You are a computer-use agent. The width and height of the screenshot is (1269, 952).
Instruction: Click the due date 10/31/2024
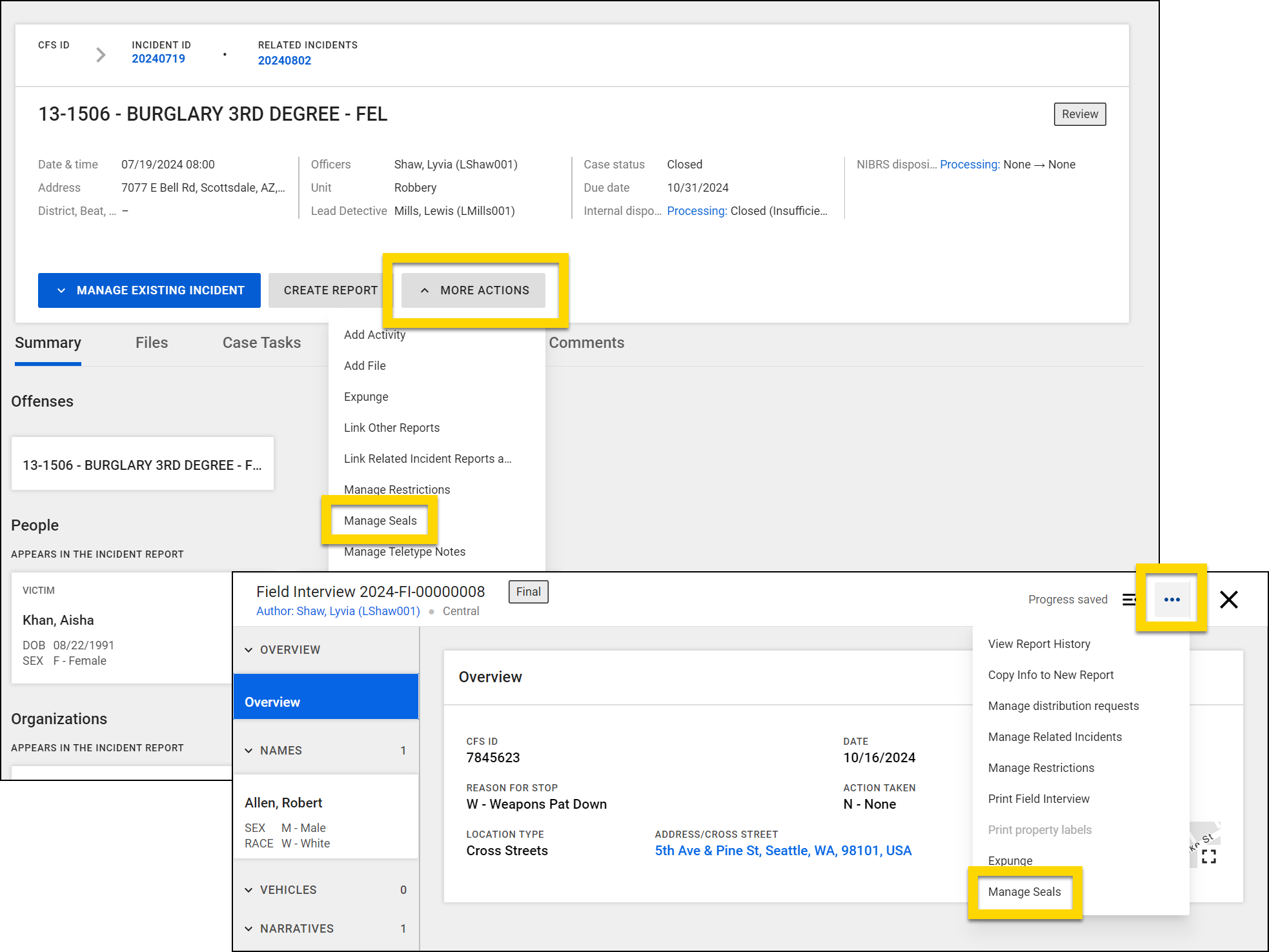tap(698, 188)
